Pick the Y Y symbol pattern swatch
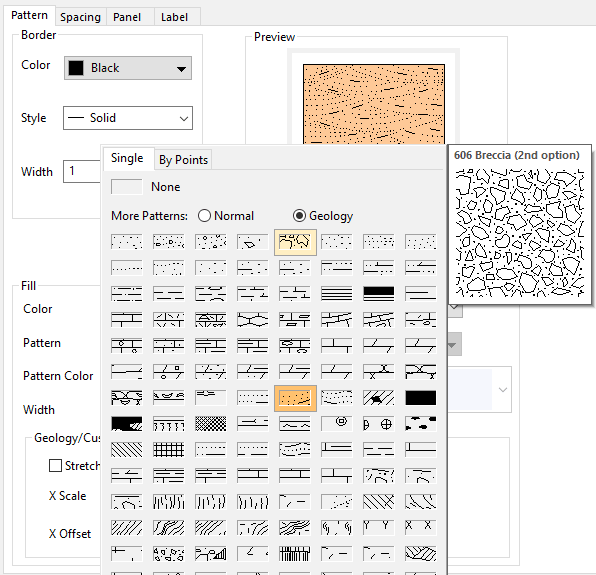Screen dimensions: 596x575 pos(379,527)
